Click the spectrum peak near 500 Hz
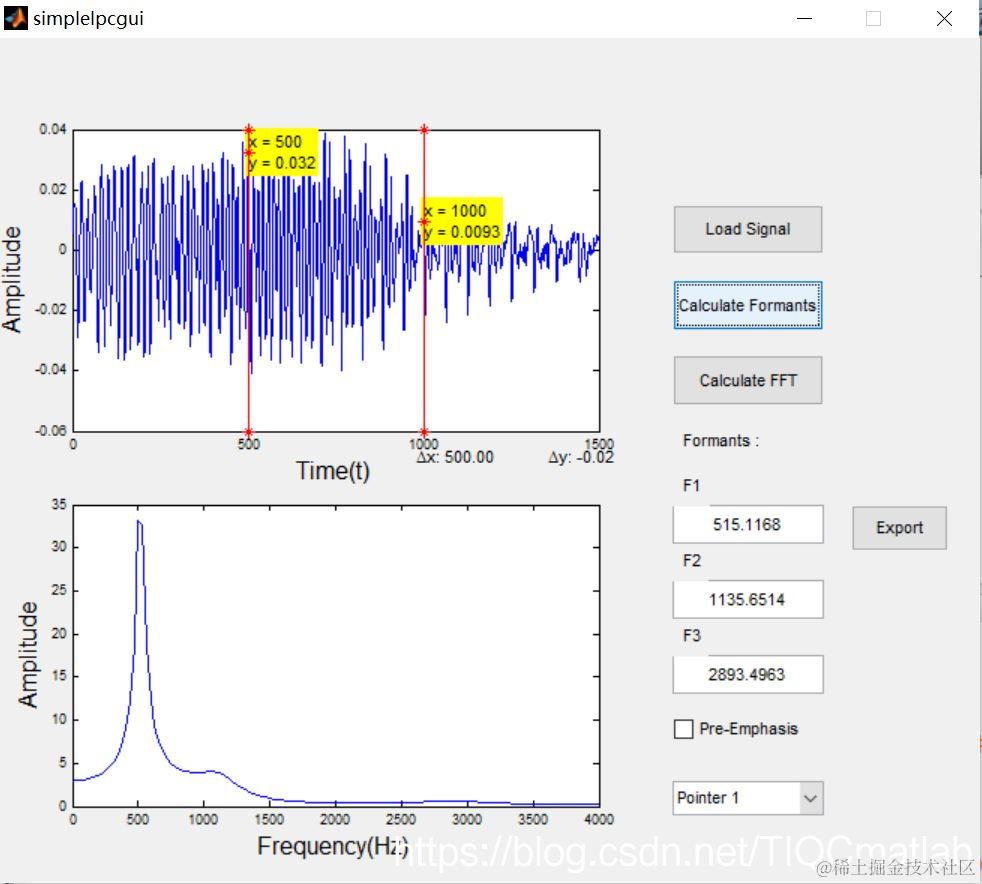The height and width of the screenshot is (884, 982). click(139, 522)
